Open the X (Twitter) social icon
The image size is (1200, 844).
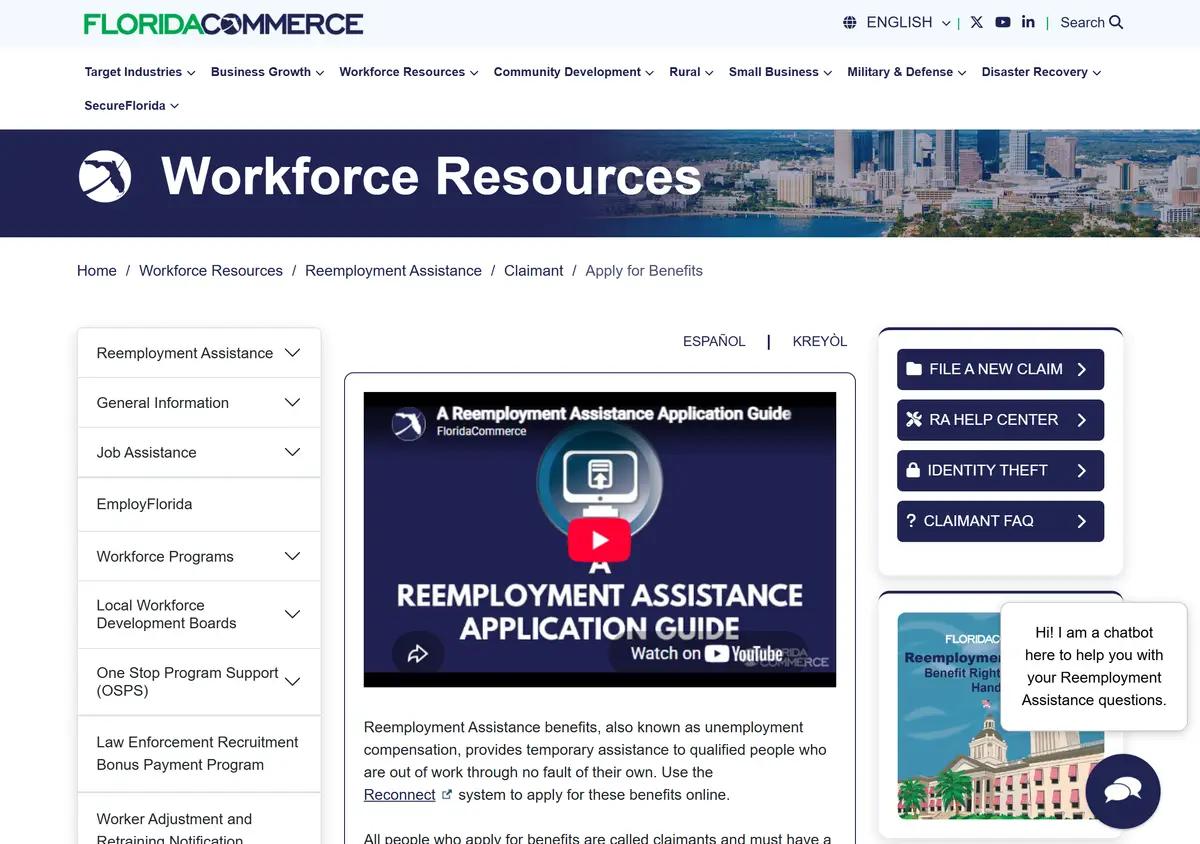coord(977,22)
